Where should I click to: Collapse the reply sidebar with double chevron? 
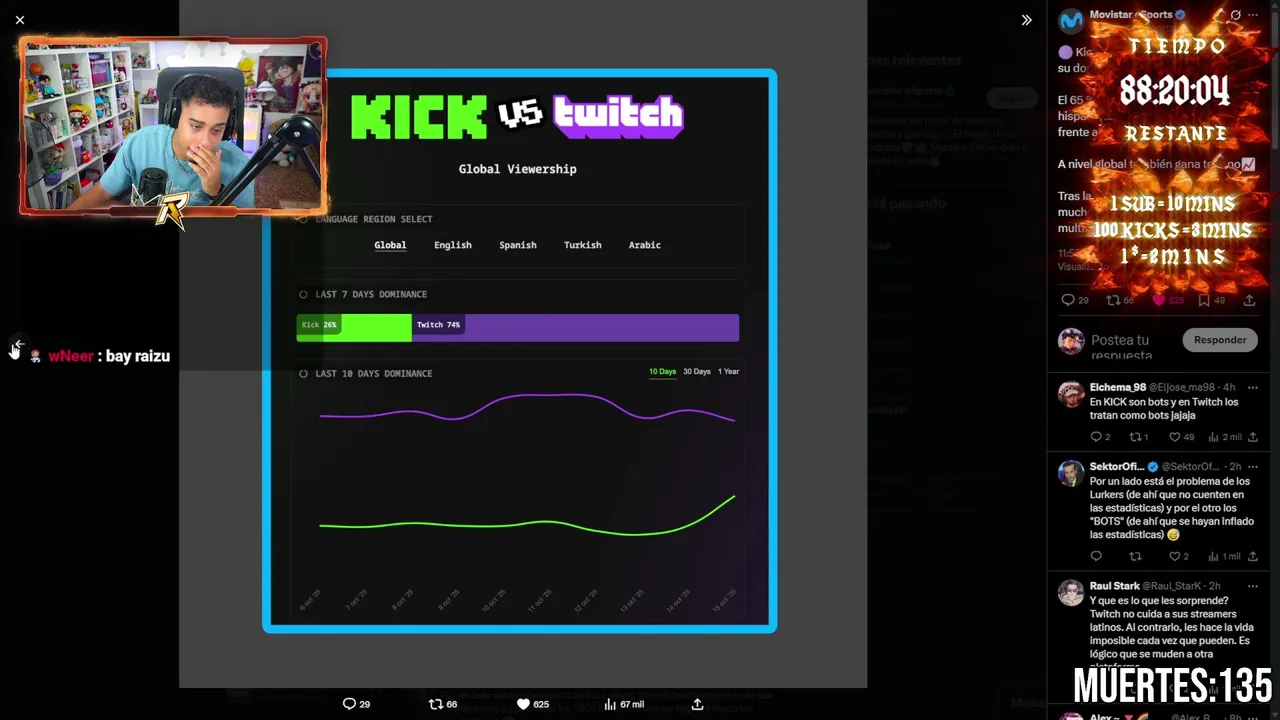1026,19
